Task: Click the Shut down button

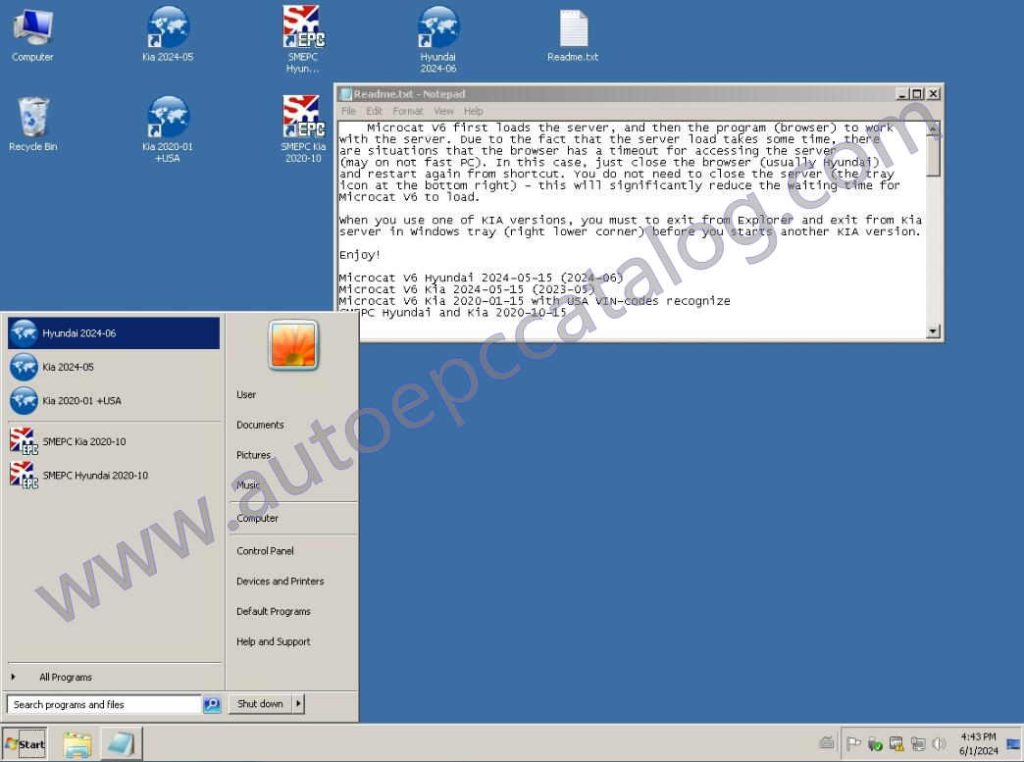Action: [258, 703]
